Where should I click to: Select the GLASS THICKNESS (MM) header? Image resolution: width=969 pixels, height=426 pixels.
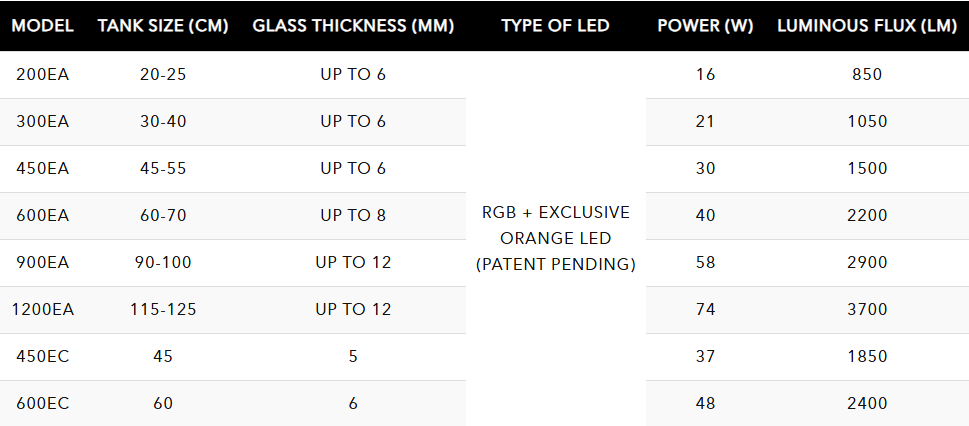pyautogui.click(x=353, y=26)
